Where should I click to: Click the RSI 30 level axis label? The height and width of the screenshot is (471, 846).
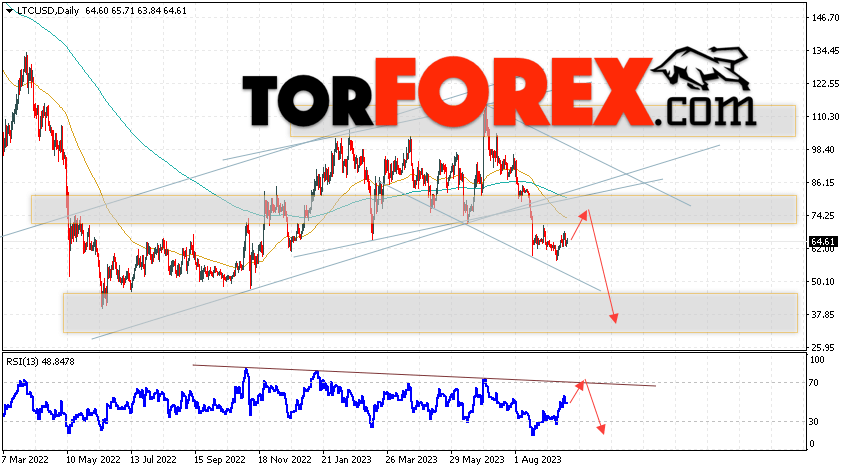(x=814, y=421)
